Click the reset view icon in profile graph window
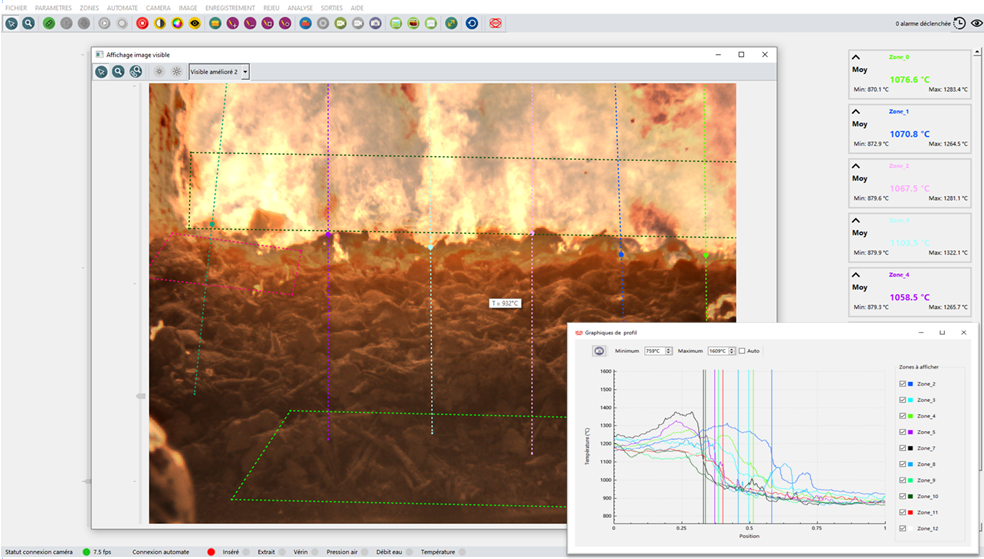The image size is (984, 559). (599, 351)
